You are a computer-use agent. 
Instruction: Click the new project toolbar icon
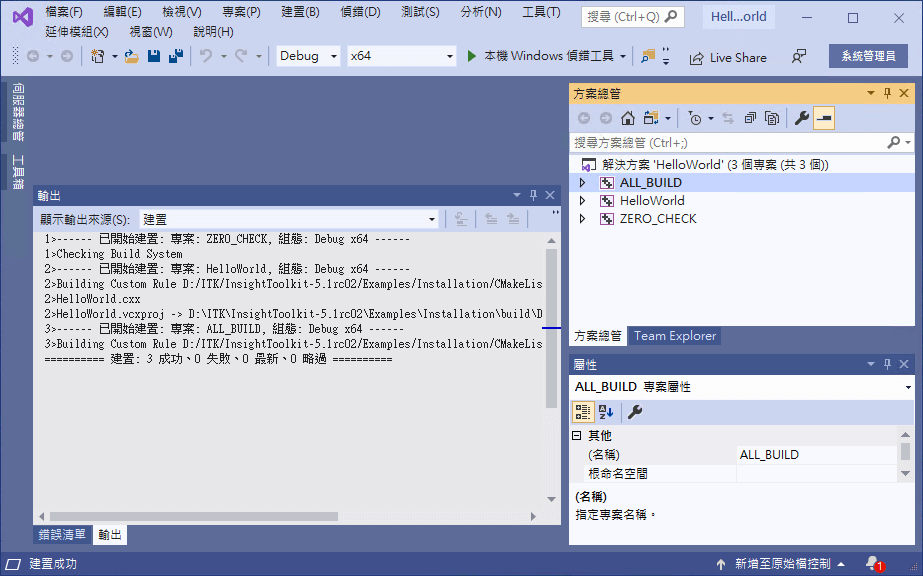pyautogui.click(x=98, y=56)
